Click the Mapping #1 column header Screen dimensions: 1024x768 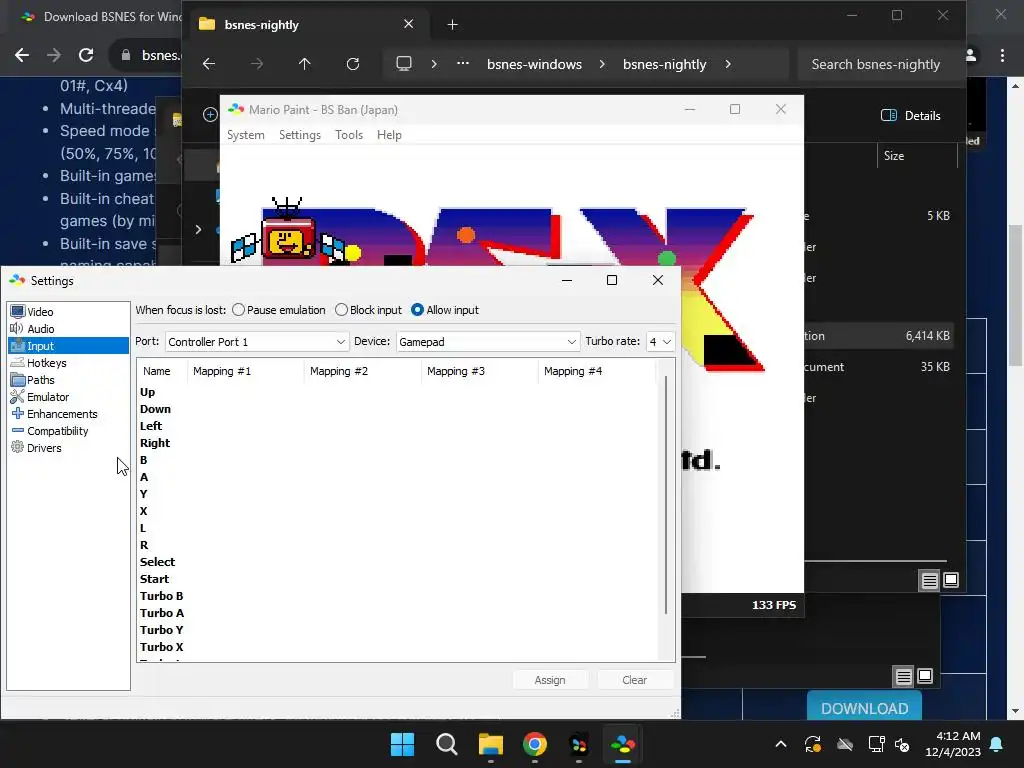click(x=246, y=371)
